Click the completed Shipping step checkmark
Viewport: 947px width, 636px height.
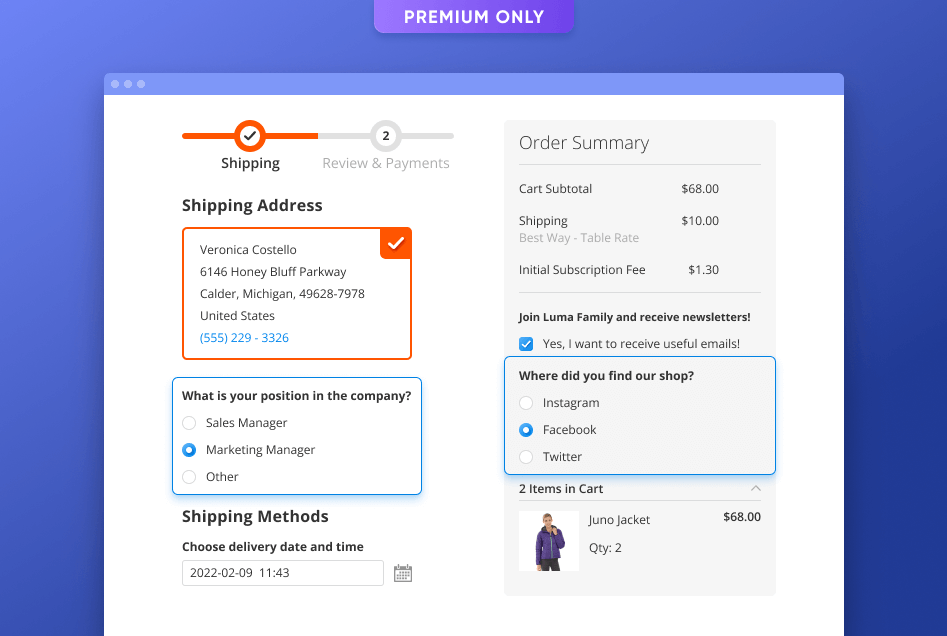[249, 135]
